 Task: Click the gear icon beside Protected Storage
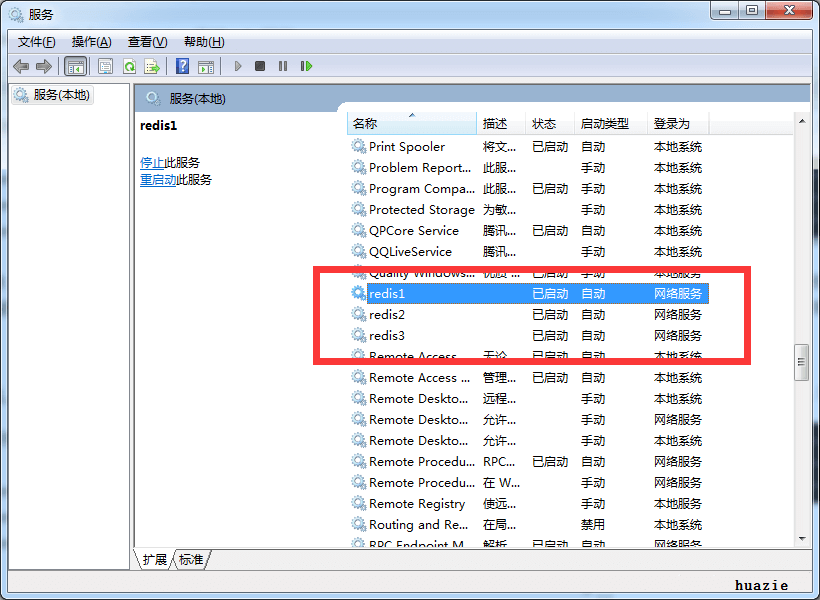[x=358, y=209]
